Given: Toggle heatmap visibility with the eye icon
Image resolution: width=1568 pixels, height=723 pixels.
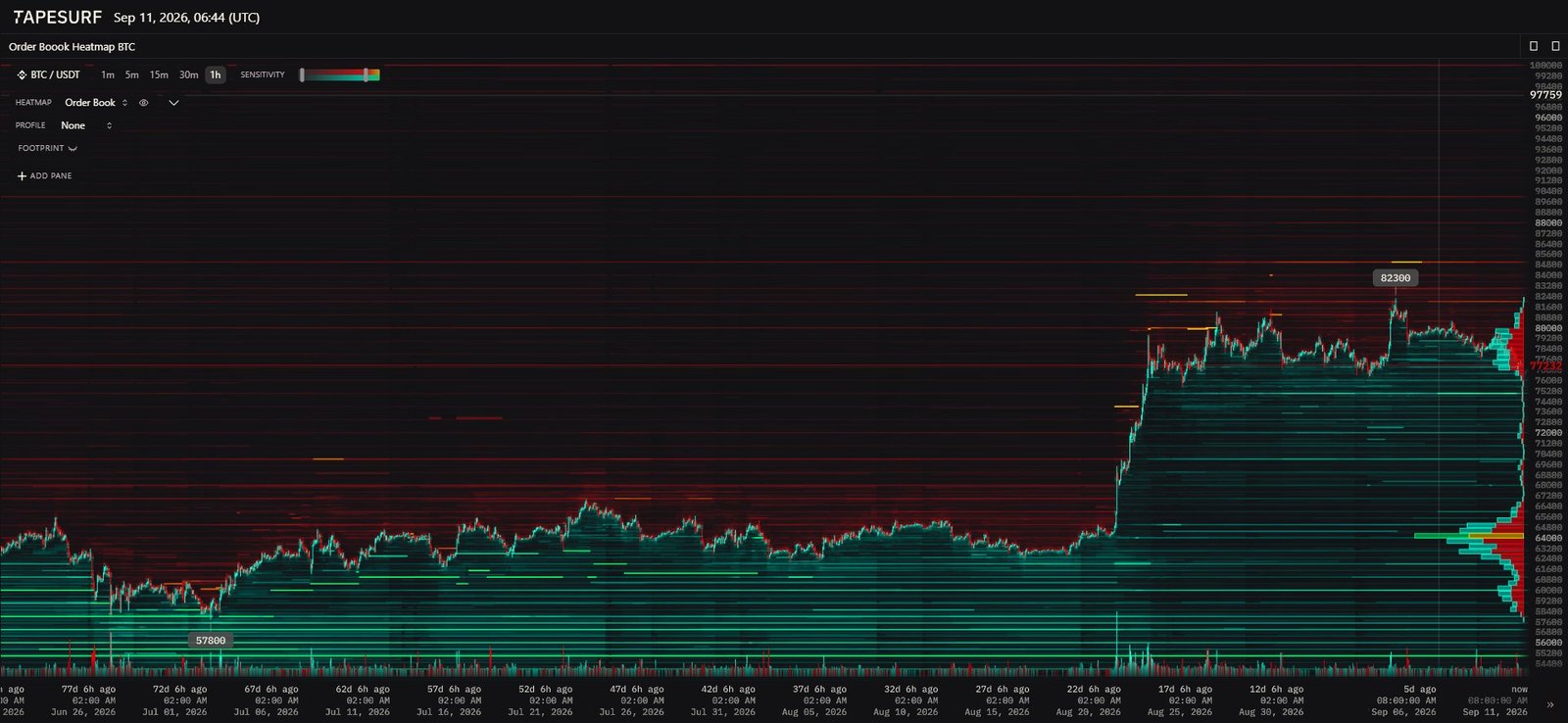Looking at the screenshot, I should pos(143,102).
